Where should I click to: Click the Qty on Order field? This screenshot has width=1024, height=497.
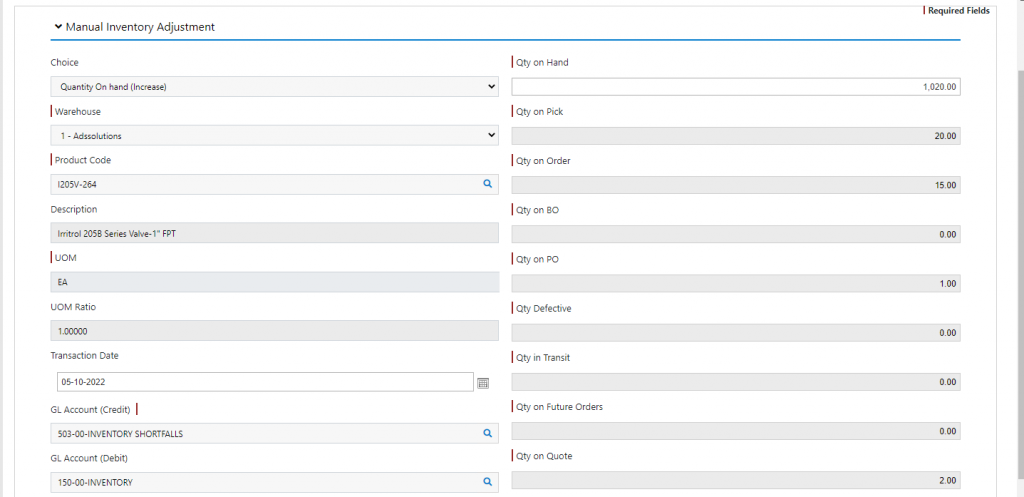736,185
